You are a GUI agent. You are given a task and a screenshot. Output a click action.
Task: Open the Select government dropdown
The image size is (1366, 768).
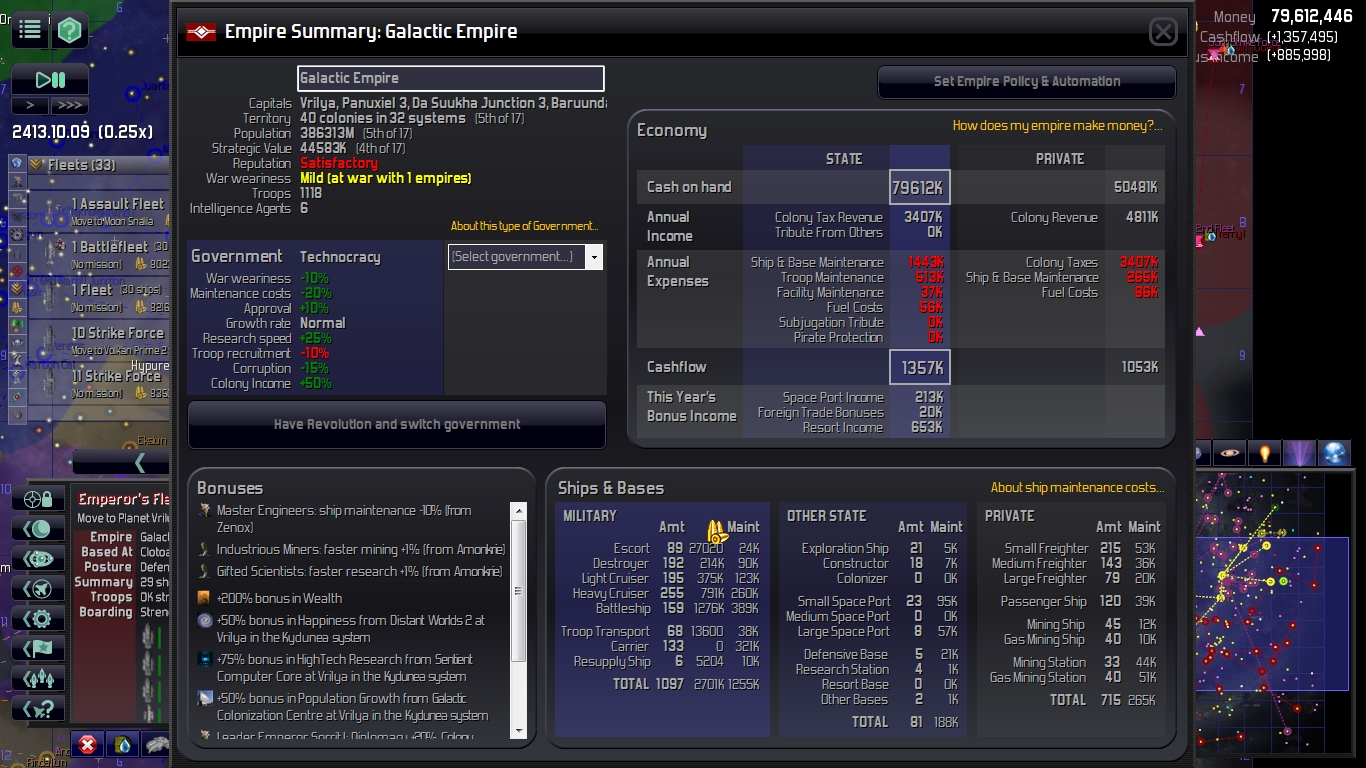click(x=525, y=257)
